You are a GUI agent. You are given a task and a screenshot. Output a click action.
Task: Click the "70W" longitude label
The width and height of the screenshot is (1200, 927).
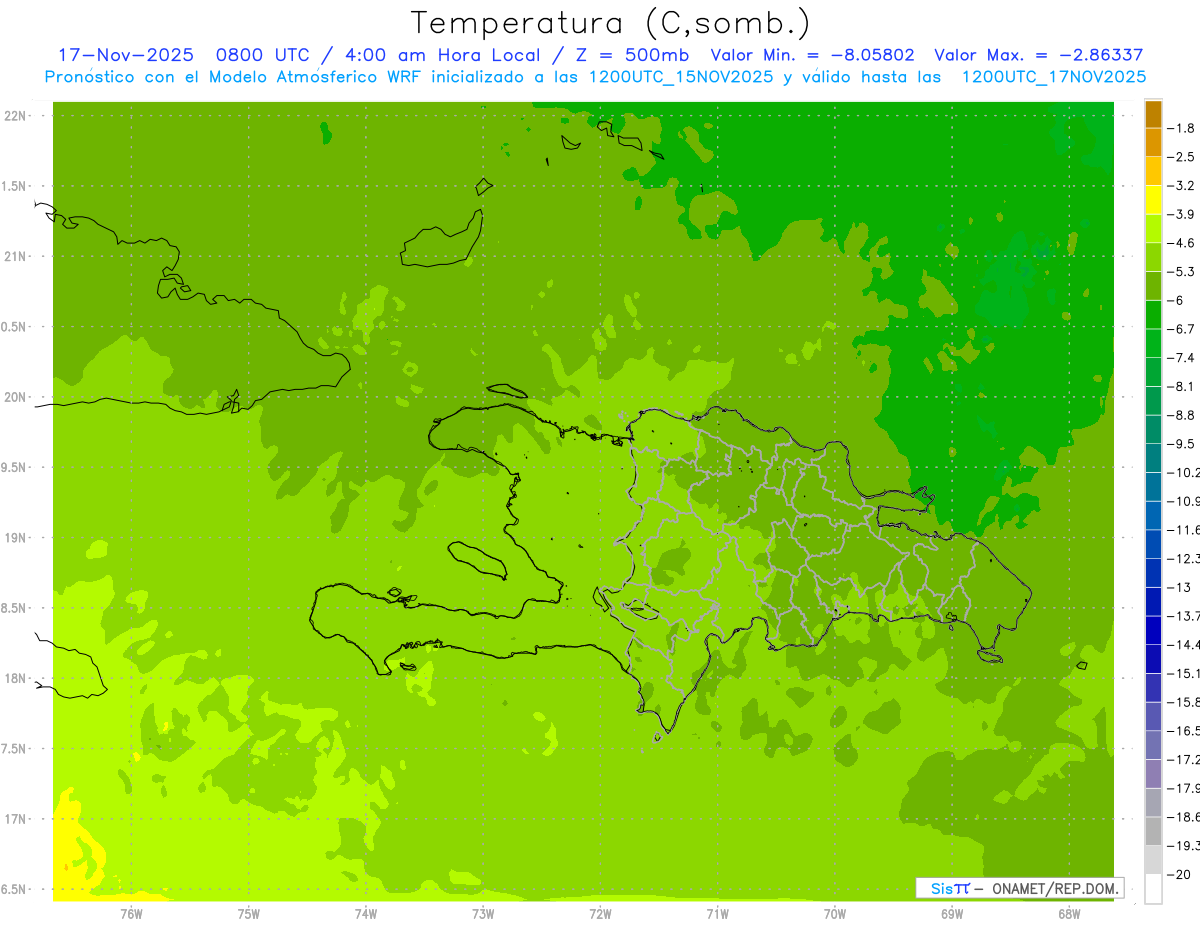(x=835, y=914)
